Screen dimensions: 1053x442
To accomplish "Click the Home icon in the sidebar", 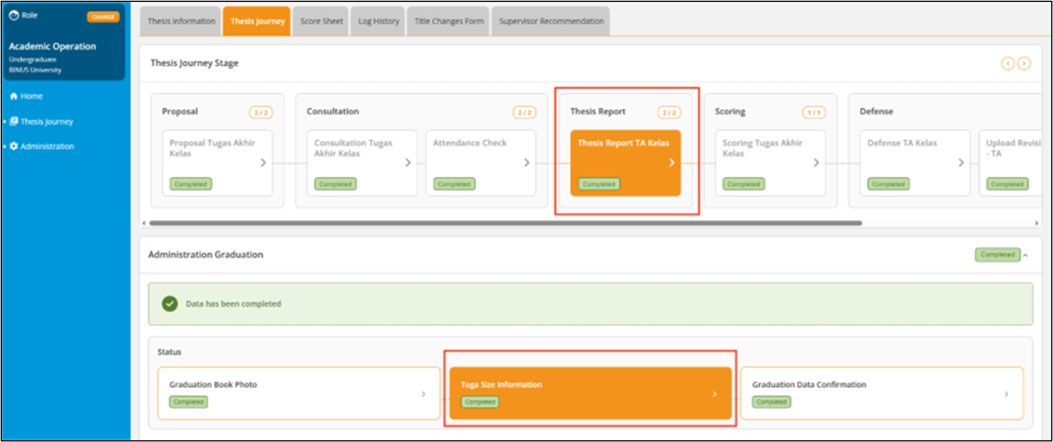I will 13,96.
